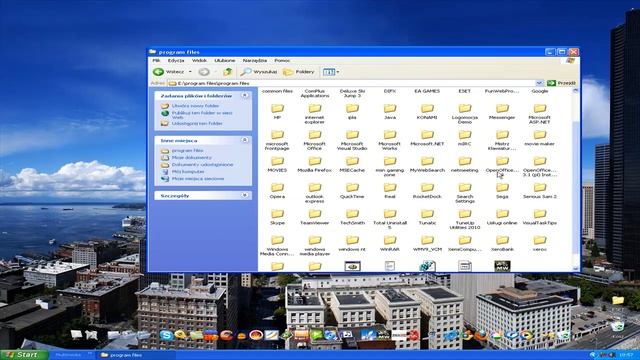Open the Pomoc menu
Image resolution: width=640 pixels, height=360 pixels.
pos(282,60)
